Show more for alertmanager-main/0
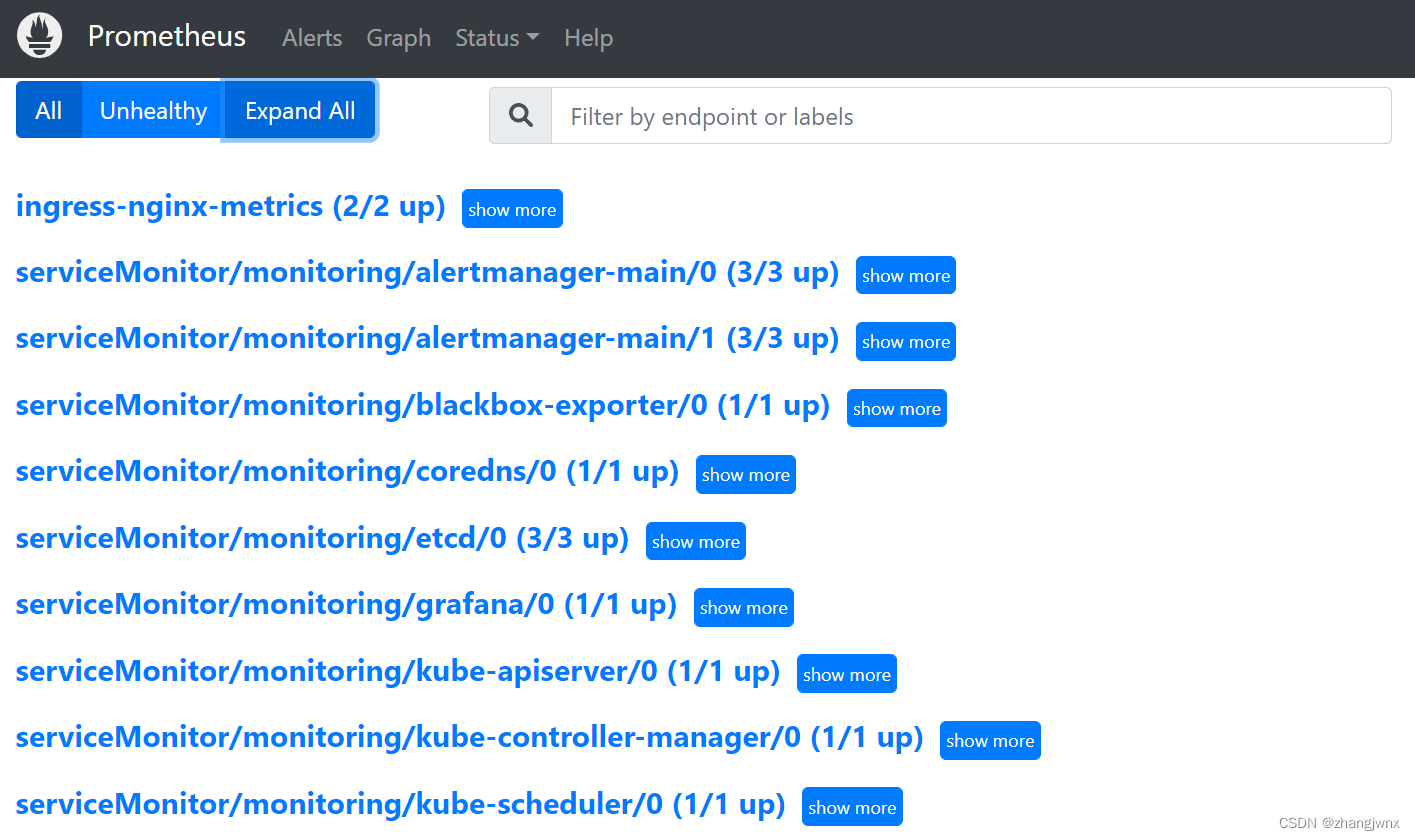 tap(906, 275)
